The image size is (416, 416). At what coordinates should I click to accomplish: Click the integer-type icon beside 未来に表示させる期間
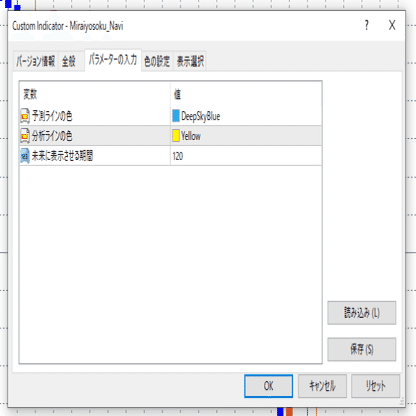(25, 156)
